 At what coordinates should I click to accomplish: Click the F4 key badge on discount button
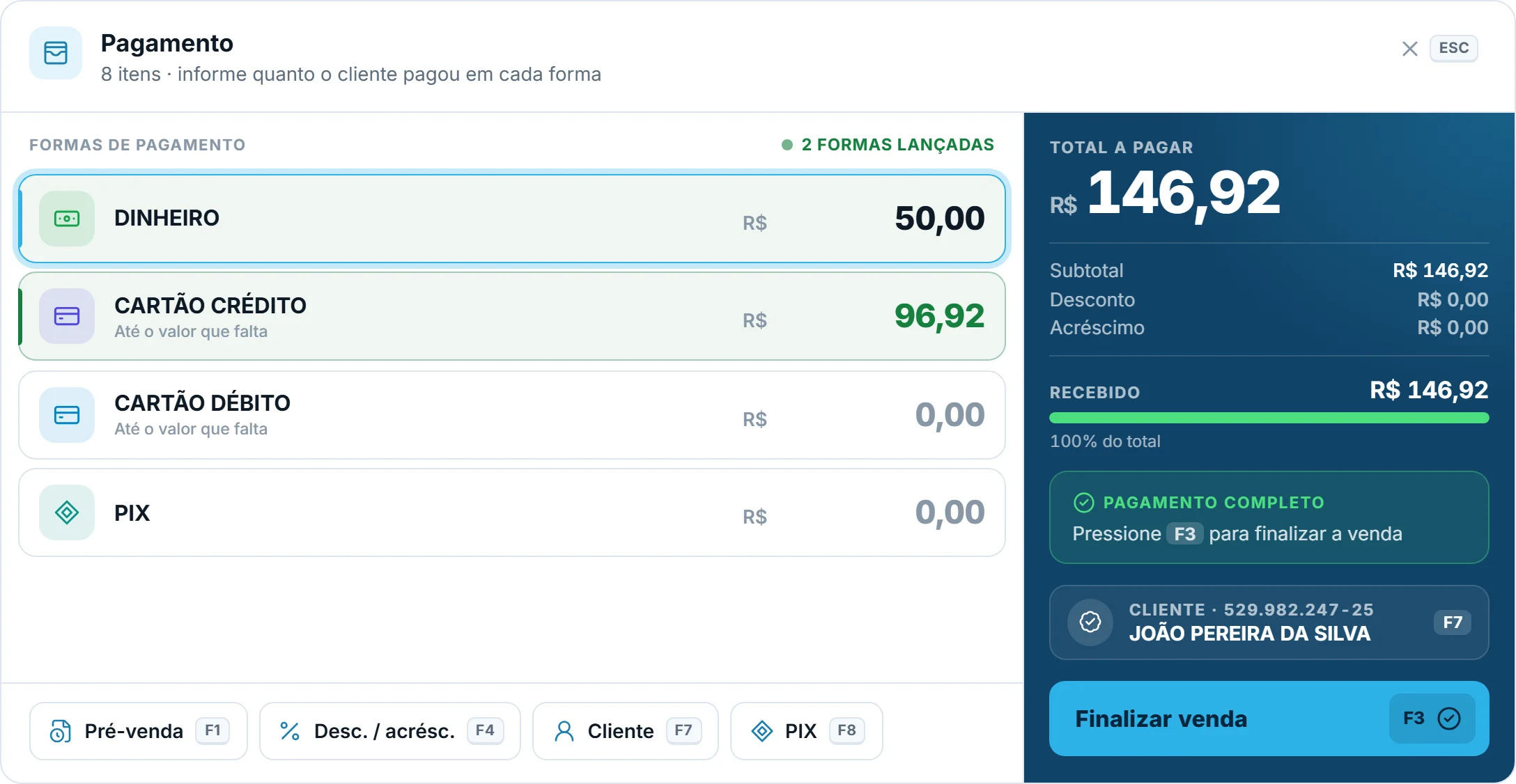(485, 730)
